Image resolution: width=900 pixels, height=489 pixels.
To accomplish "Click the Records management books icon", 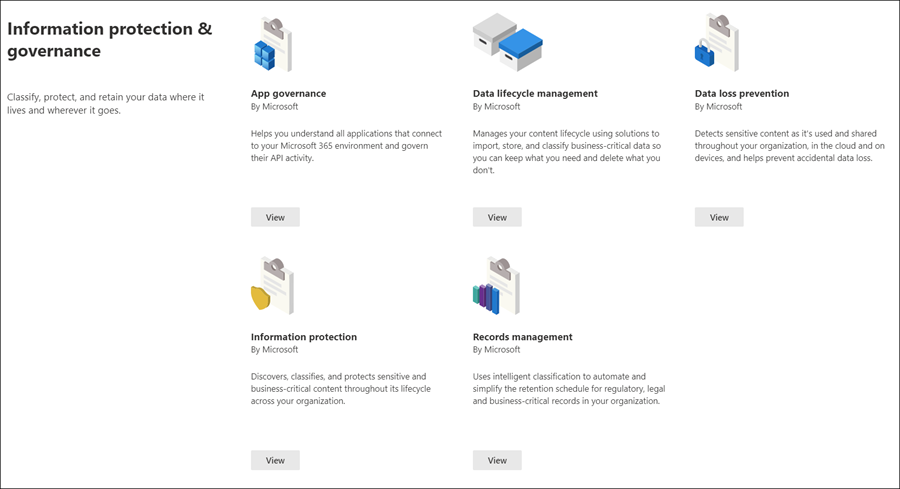I will tap(496, 286).
